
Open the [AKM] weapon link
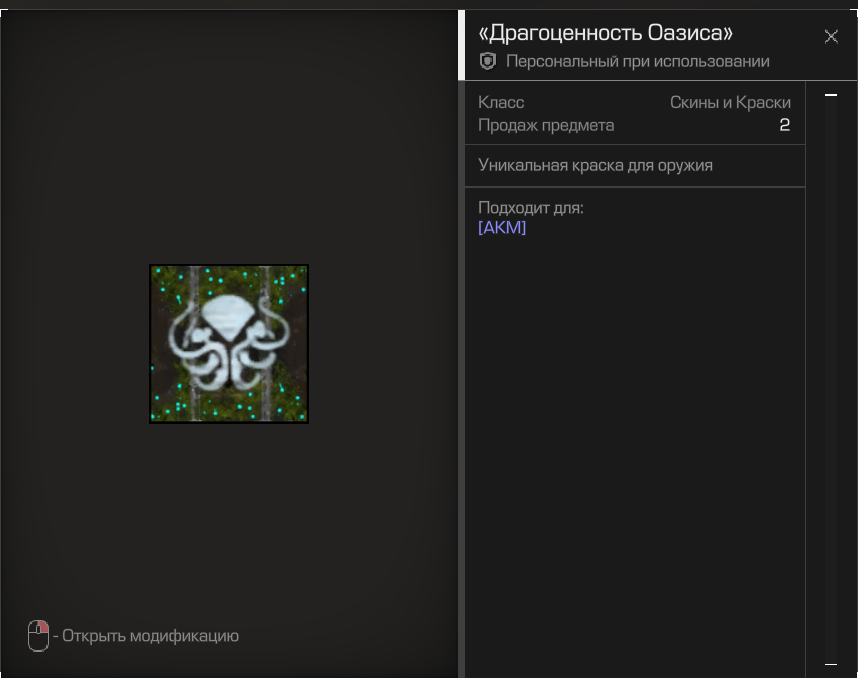(502, 228)
